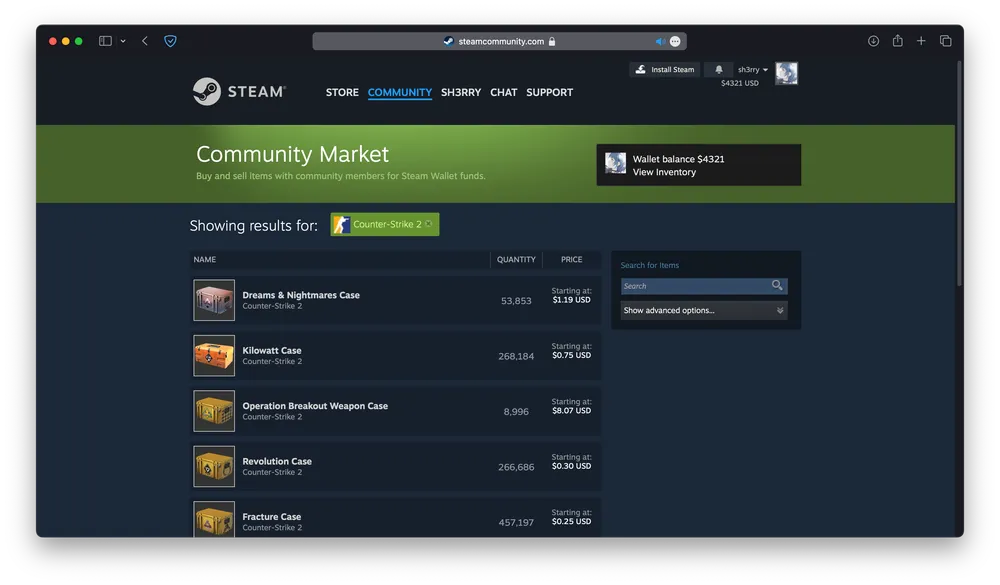The width and height of the screenshot is (1000, 585).
Task: Click the $0.75 USD price
Action: (571, 355)
